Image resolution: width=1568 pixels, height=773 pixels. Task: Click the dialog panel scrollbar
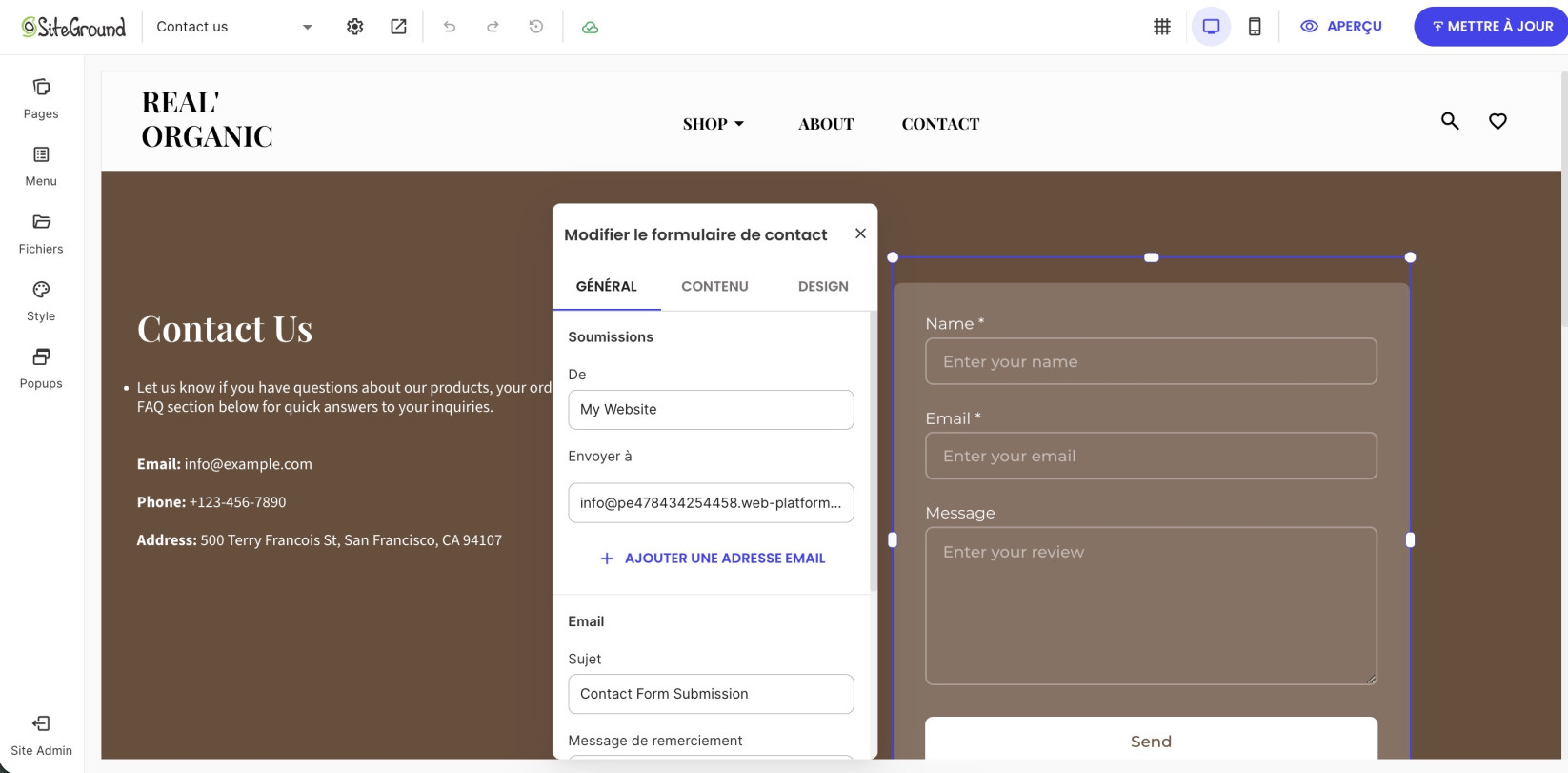coord(873,453)
